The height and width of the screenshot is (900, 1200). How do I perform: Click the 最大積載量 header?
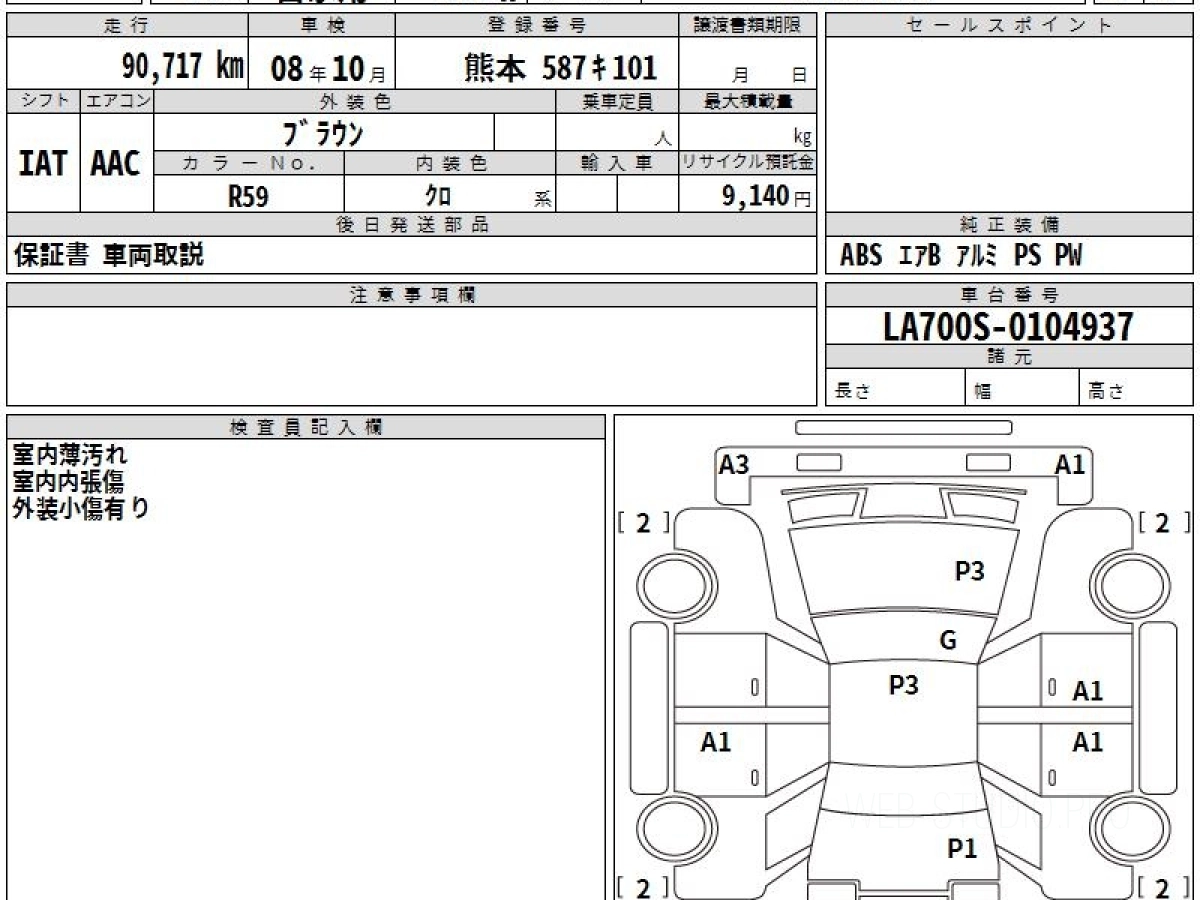tap(748, 101)
